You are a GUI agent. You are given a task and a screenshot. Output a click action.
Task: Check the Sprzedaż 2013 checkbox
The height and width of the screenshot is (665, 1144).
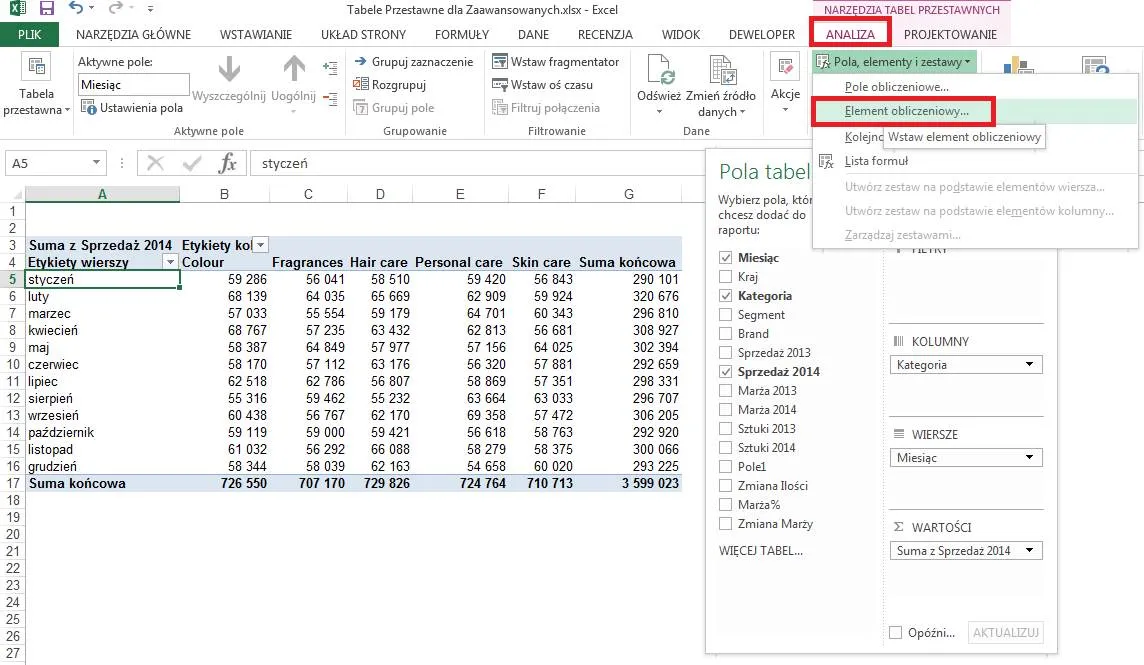(x=725, y=353)
